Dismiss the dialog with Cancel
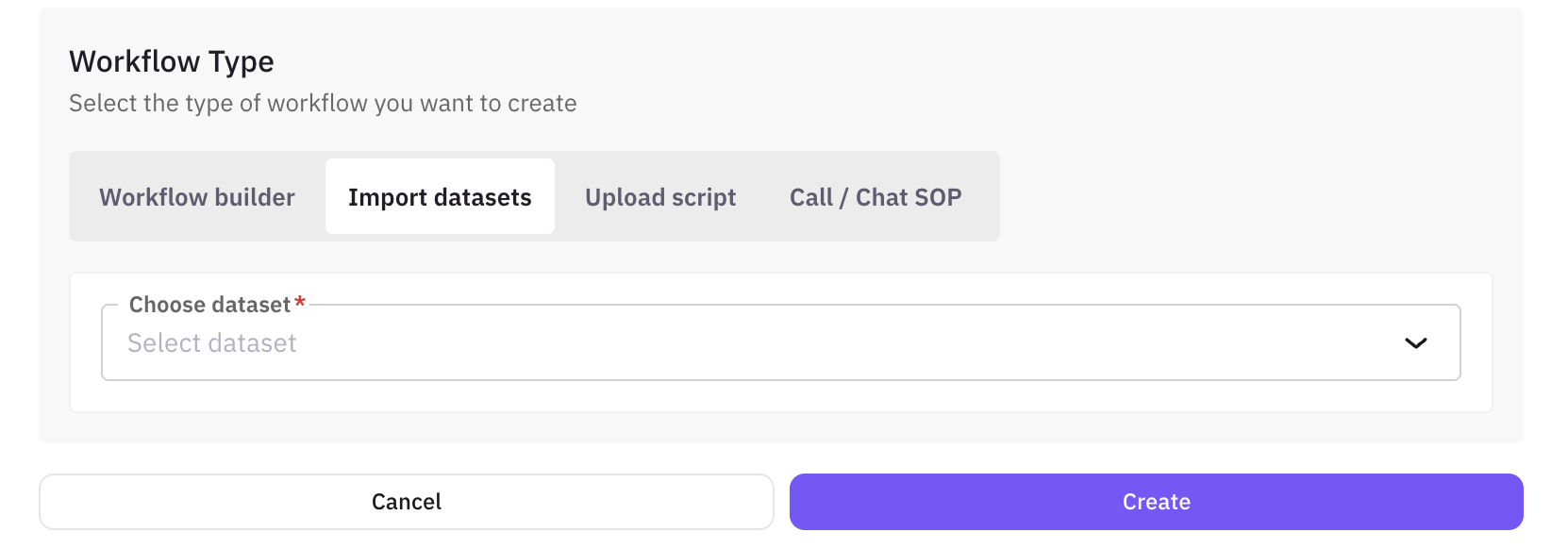1568x549 pixels. 406,502
